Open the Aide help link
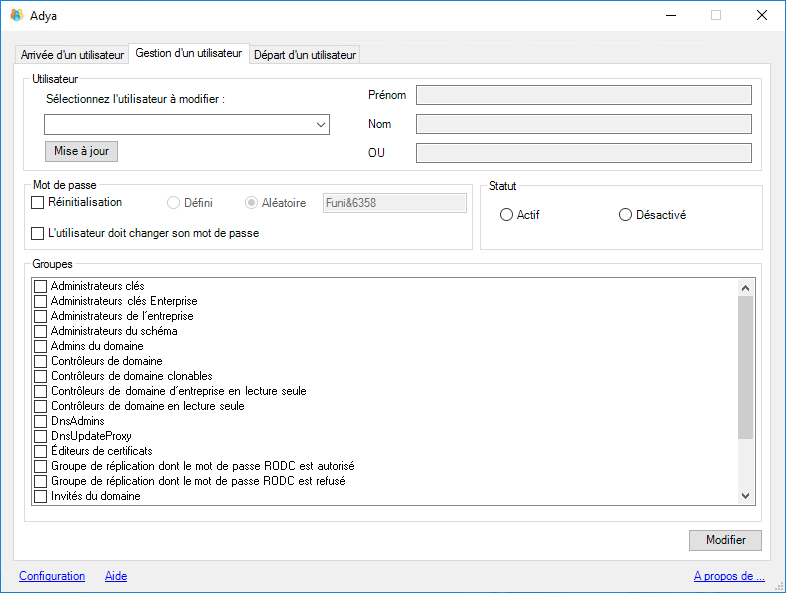This screenshot has width=786, height=593. 116,576
